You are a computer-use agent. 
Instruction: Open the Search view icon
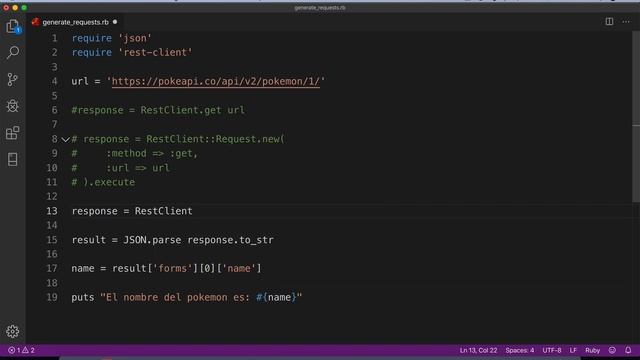tap(13, 52)
